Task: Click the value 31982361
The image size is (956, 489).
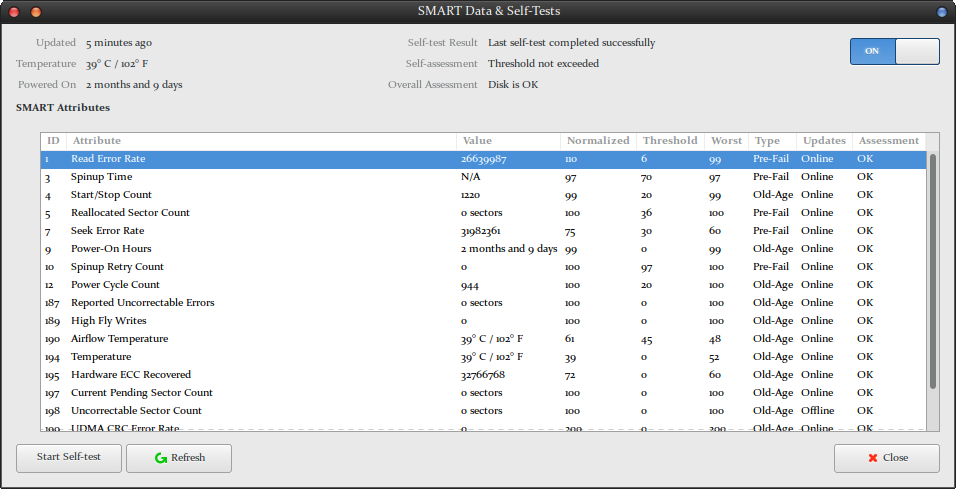Action: 481,231
